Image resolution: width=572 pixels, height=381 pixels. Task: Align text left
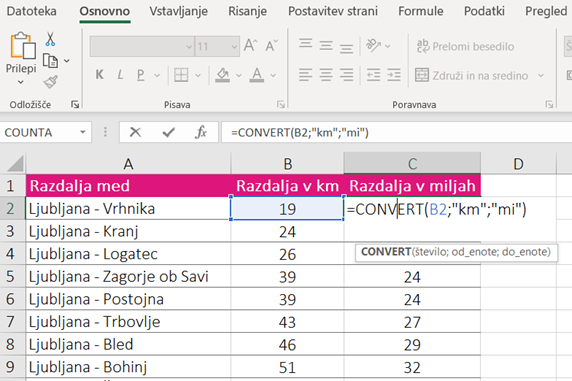306,75
